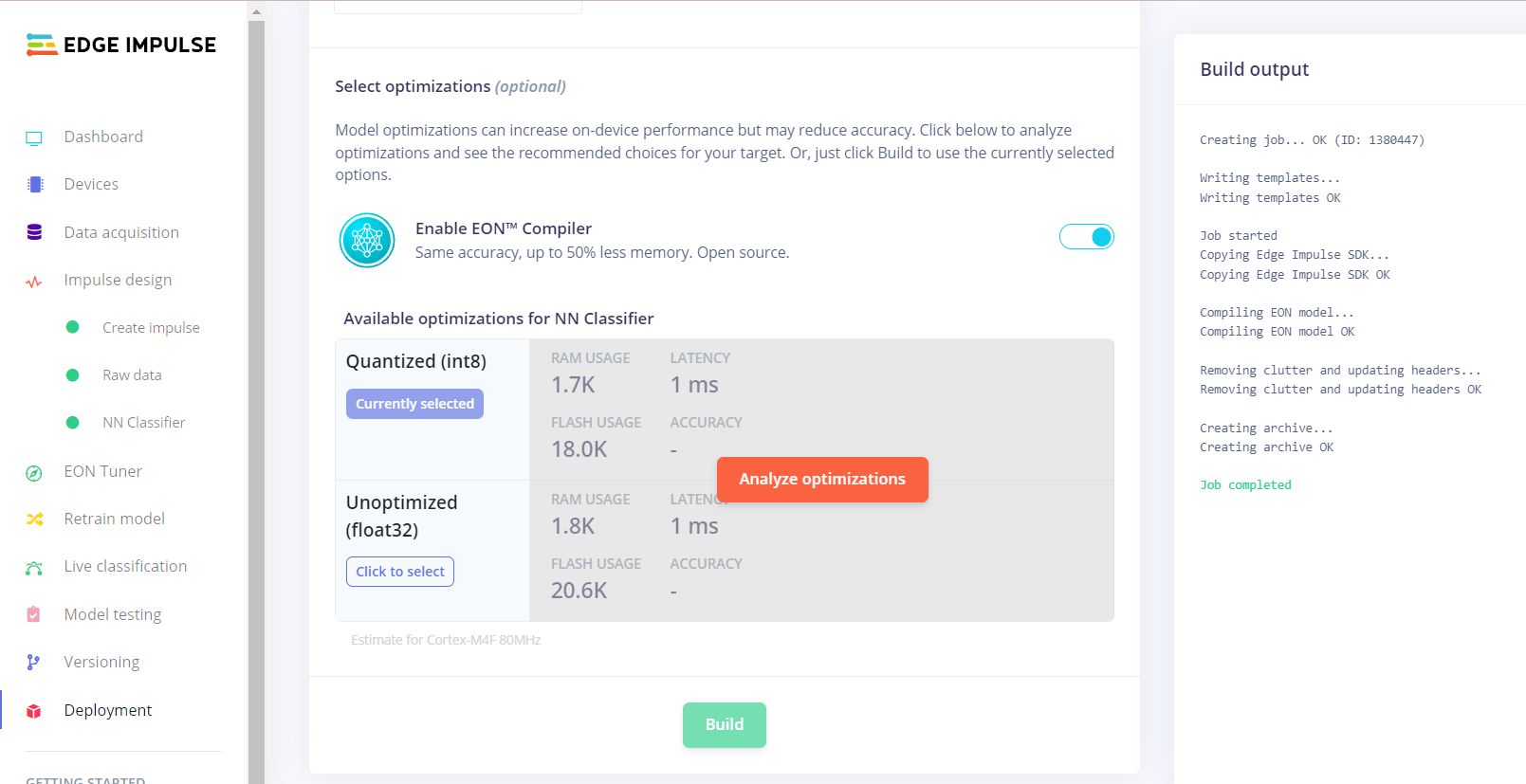
Task: Click the Retrain model shuffle icon
Action: tap(35, 520)
